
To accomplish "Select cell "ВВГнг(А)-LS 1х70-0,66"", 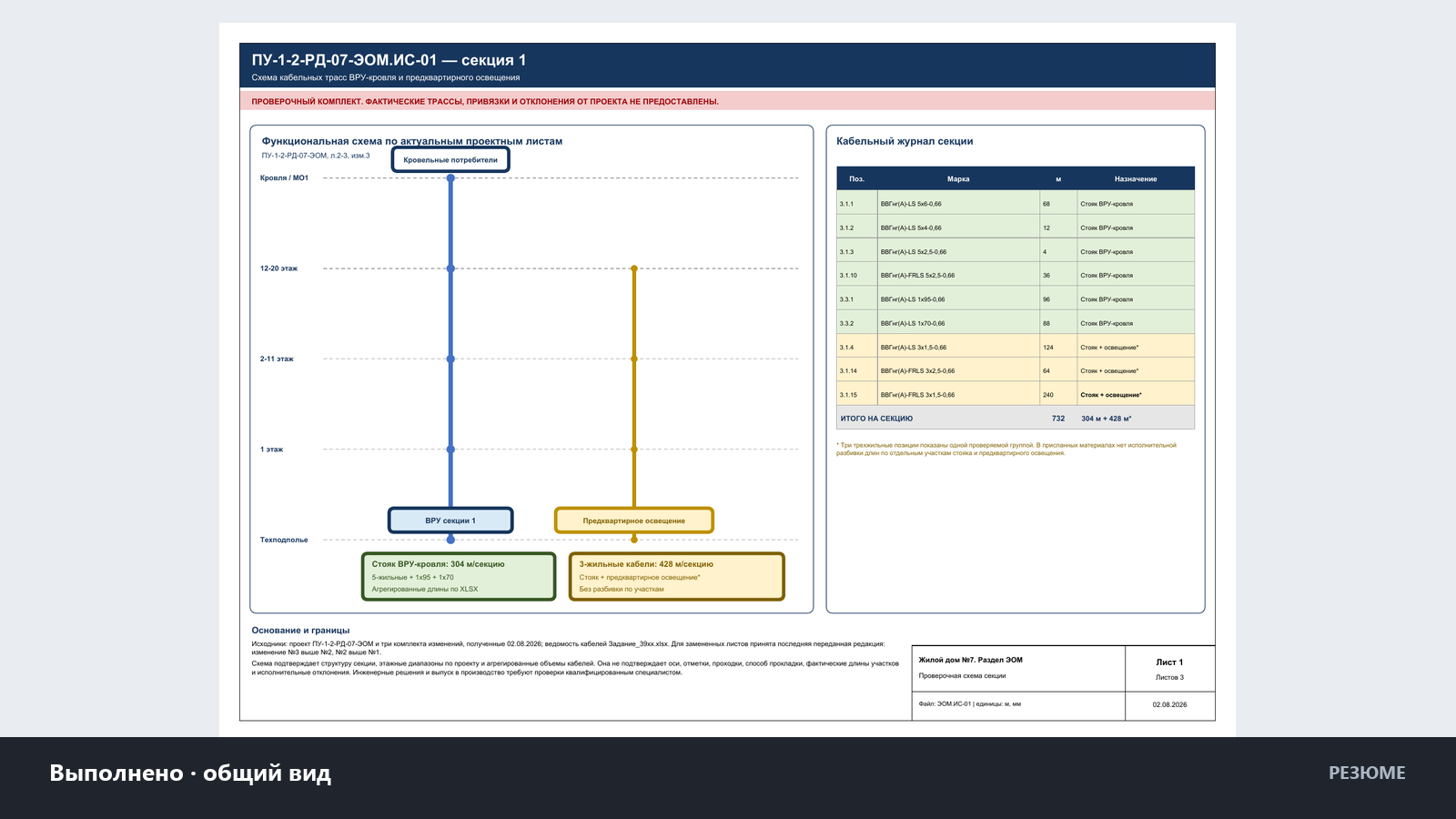I will click(959, 323).
